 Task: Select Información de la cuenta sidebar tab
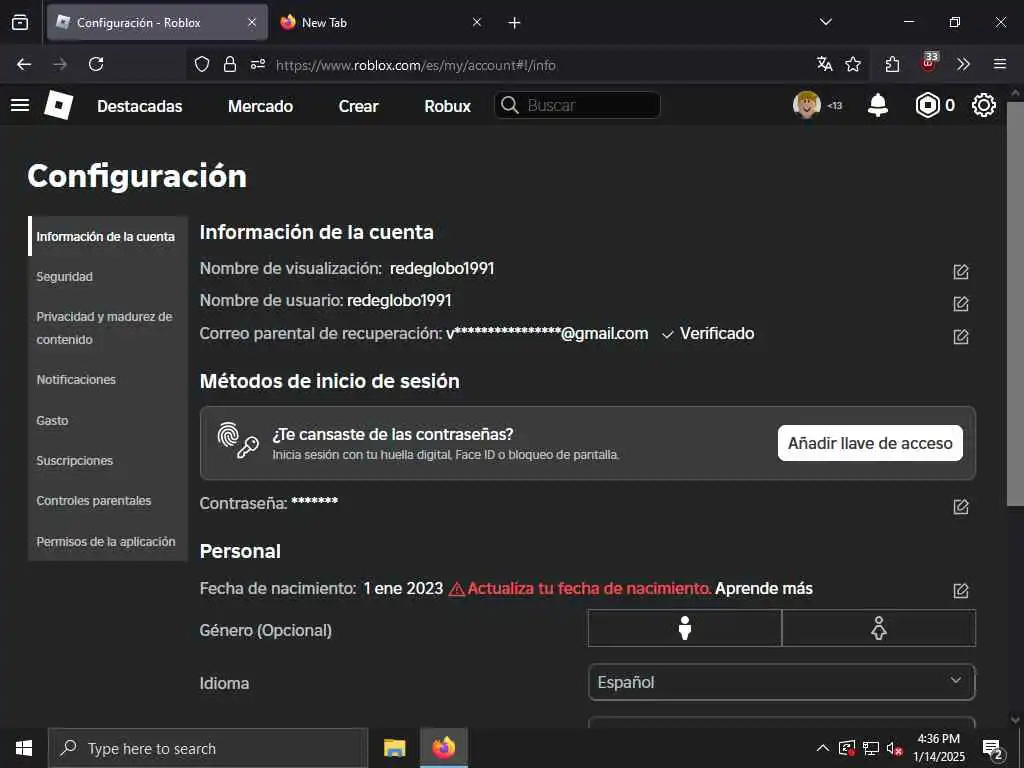tap(106, 236)
